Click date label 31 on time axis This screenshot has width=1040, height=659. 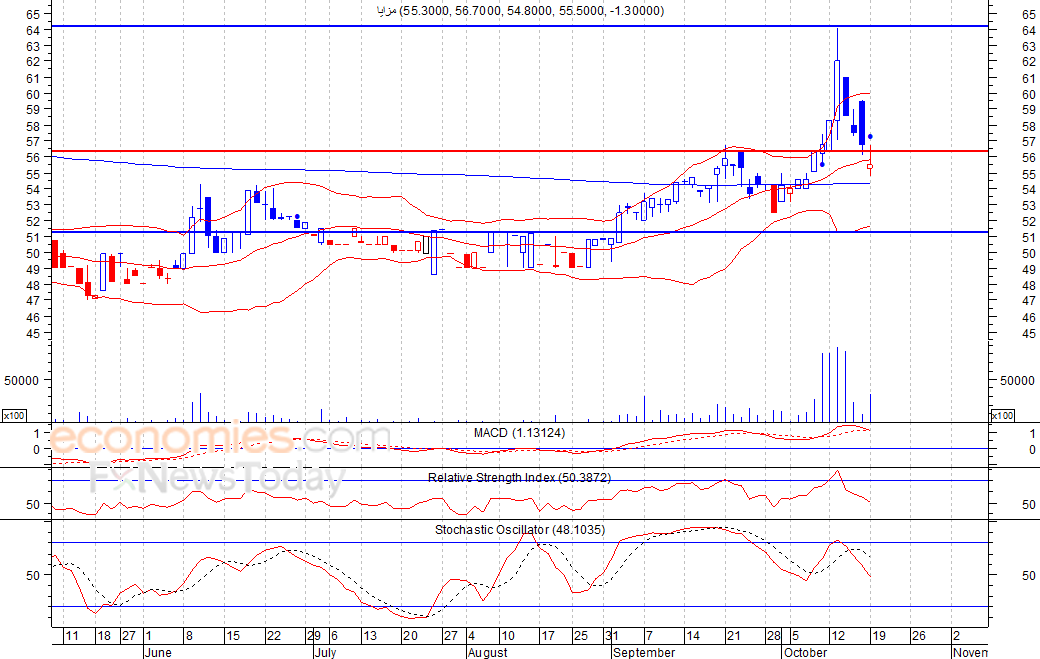tap(612, 636)
